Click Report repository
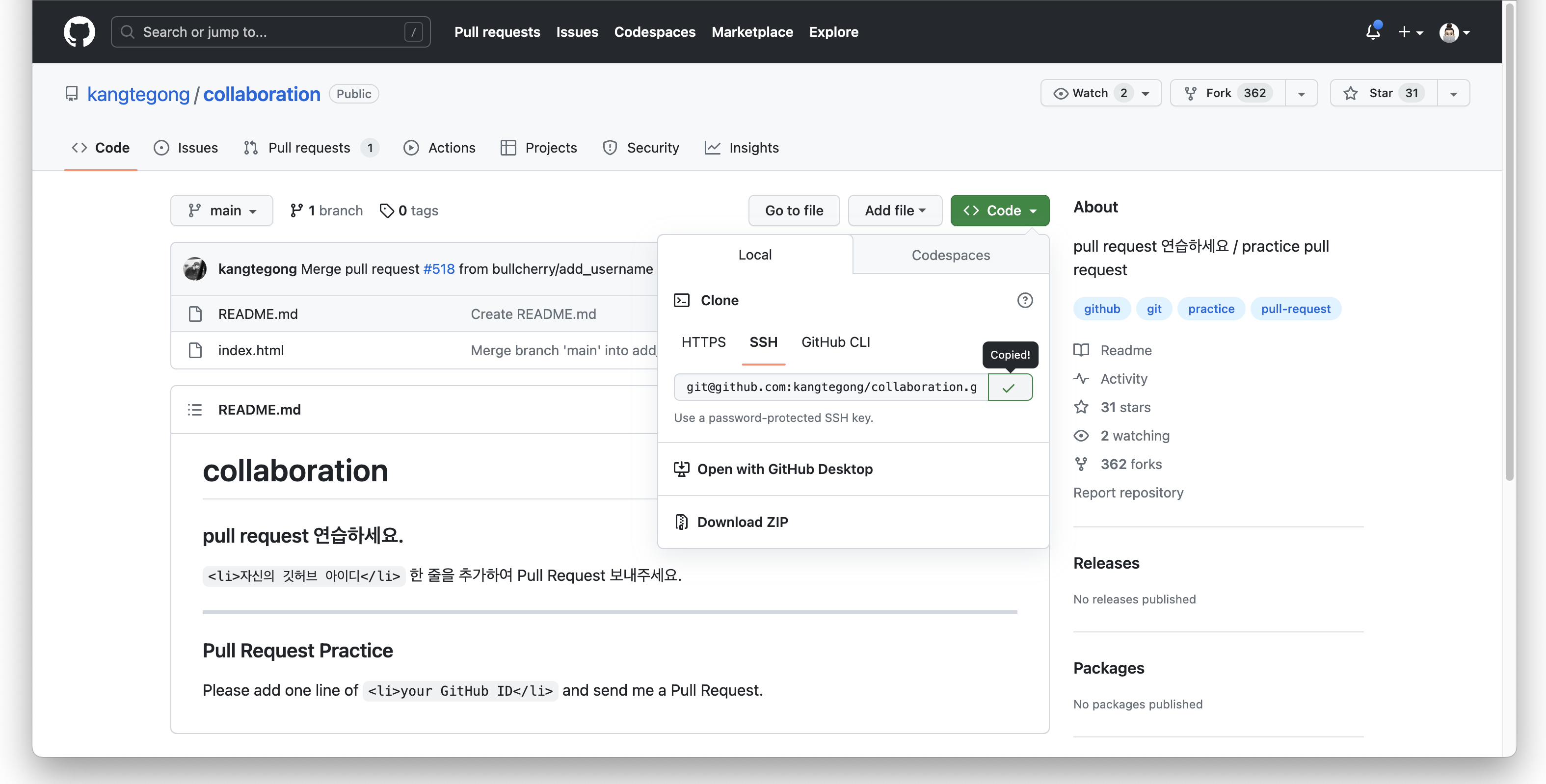This screenshot has width=1546, height=784. pos(1128,493)
